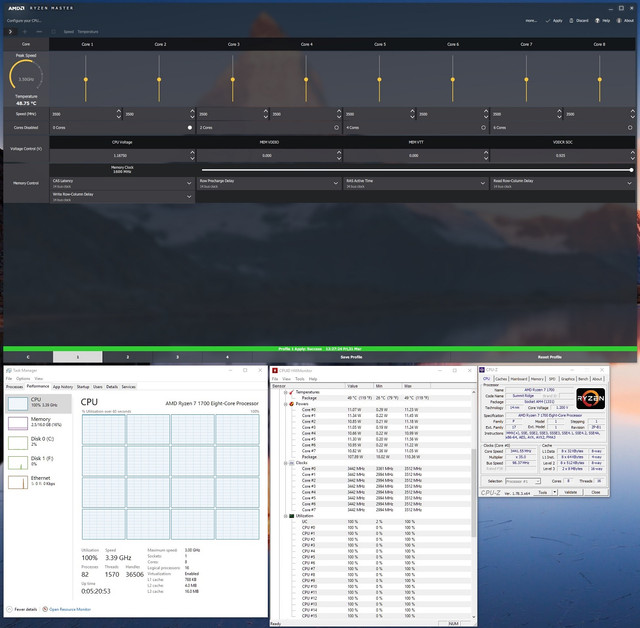The width and height of the screenshot is (640, 628).
Task: Select the 2 Cores disabled radio button
Action: [336, 128]
